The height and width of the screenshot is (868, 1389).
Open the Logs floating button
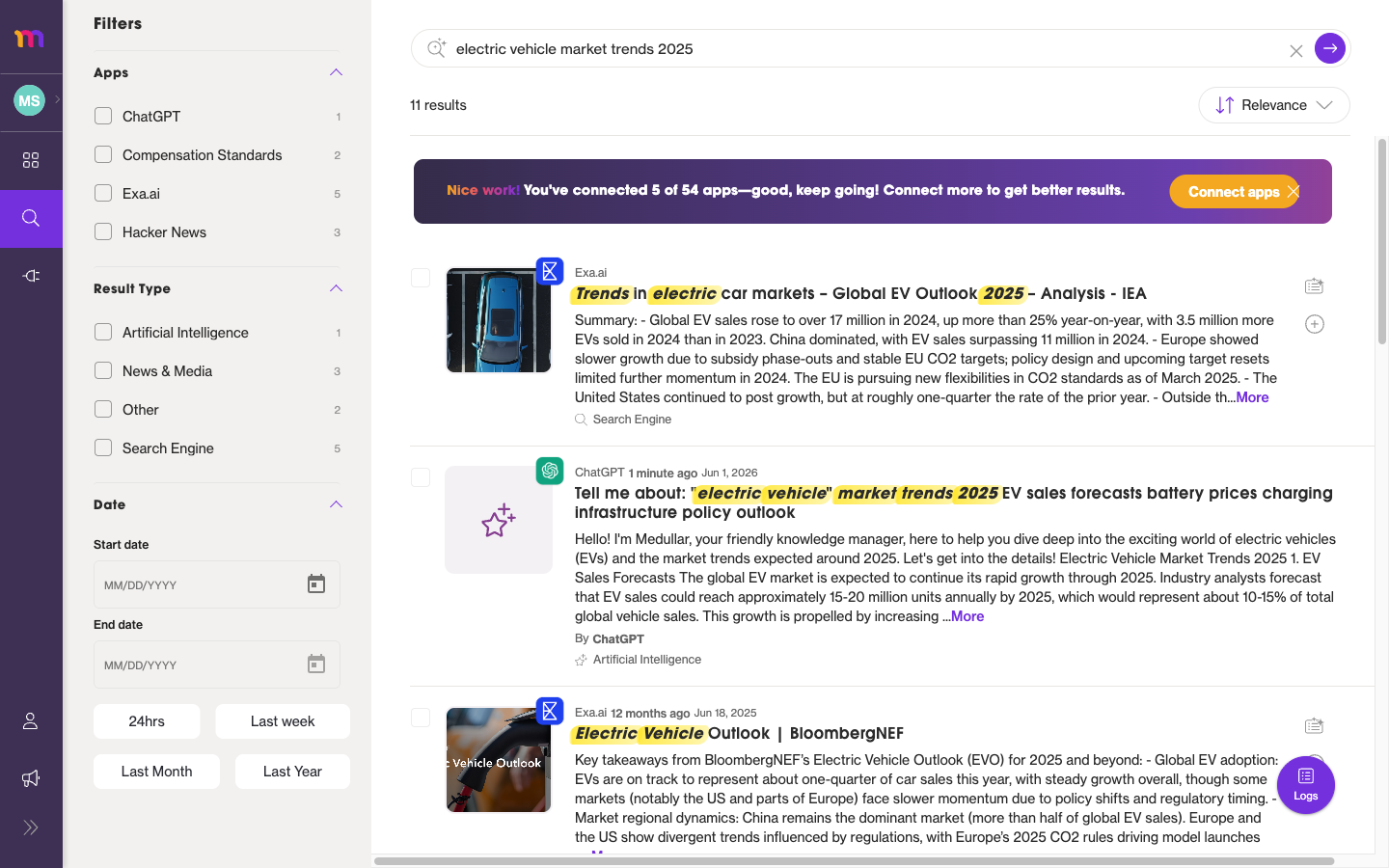tap(1306, 785)
